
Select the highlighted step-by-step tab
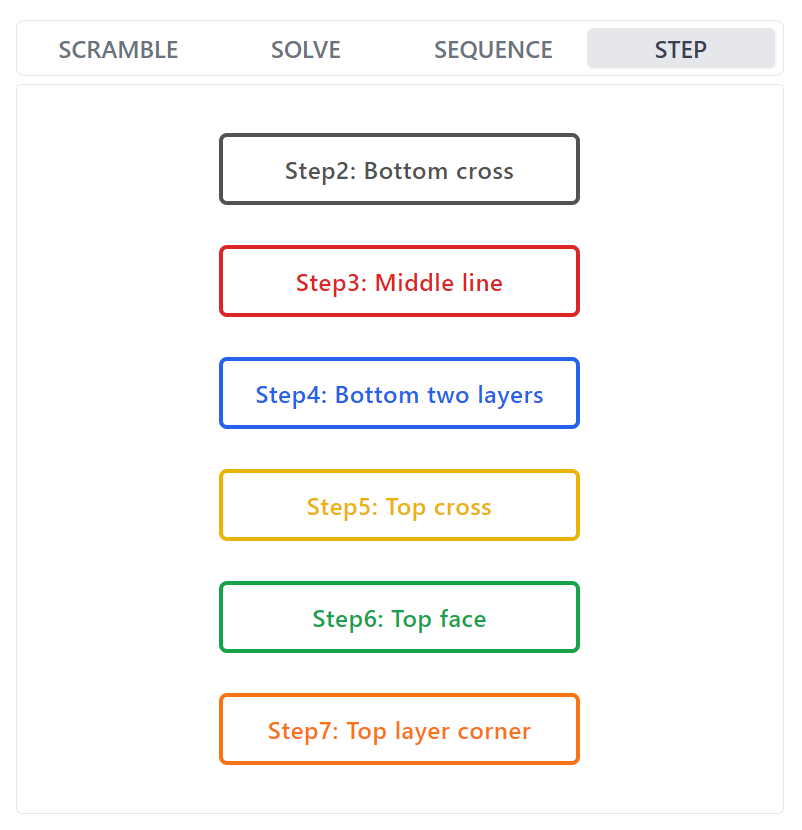[680, 49]
